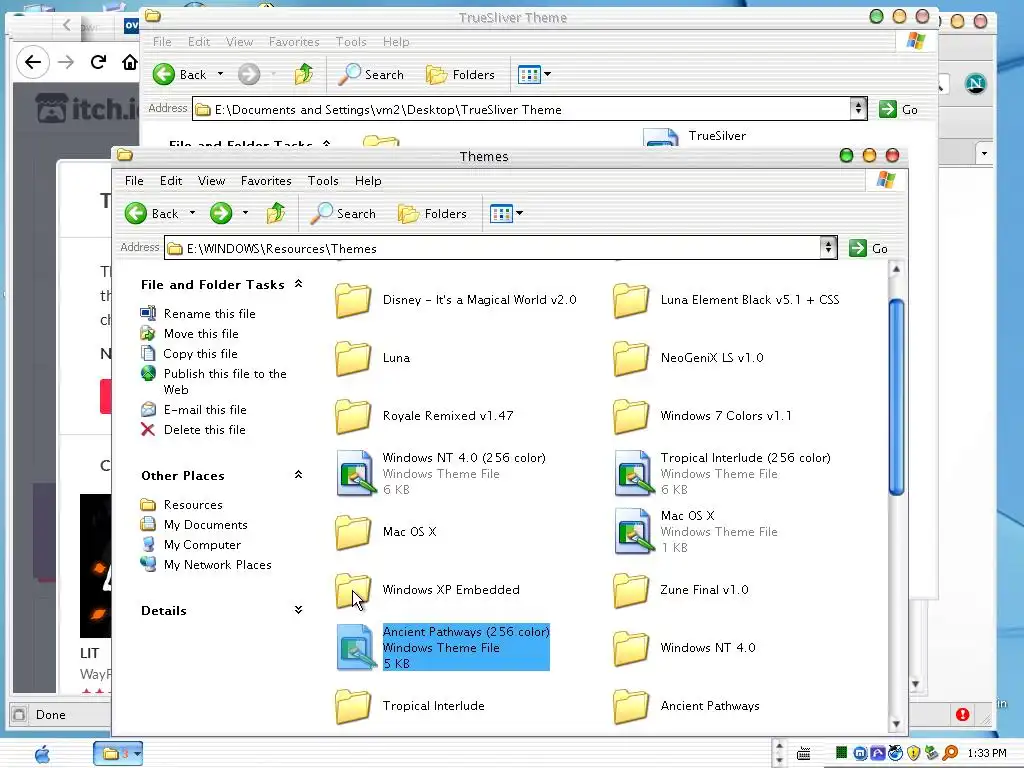Collapse Other Places section
The height and width of the screenshot is (768, 1024).
click(298, 475)
